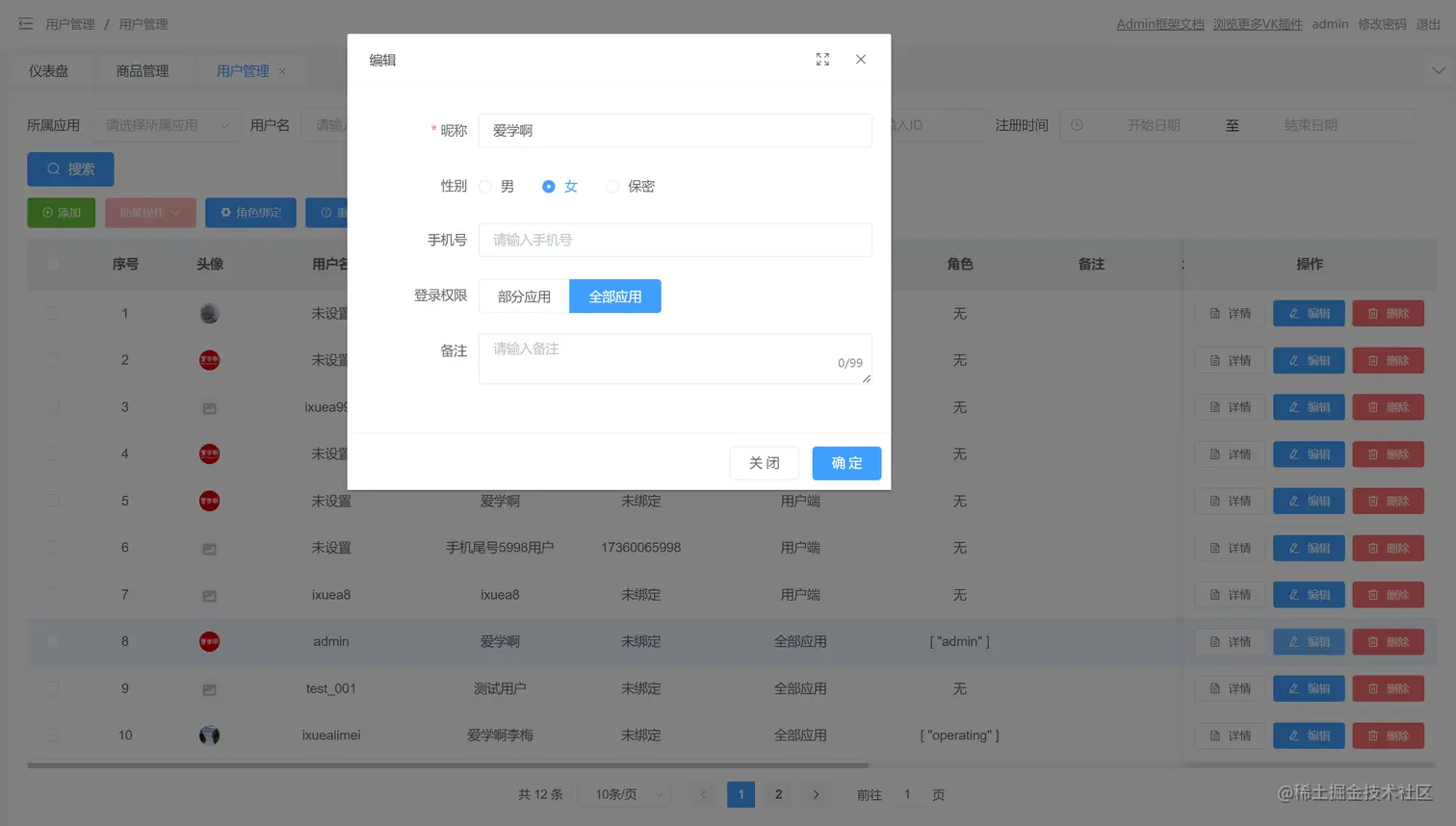Viewport: 1456px width, 826px height.
Task: Click the avatar of user ixuealimei
Action: tap(209, 736)
